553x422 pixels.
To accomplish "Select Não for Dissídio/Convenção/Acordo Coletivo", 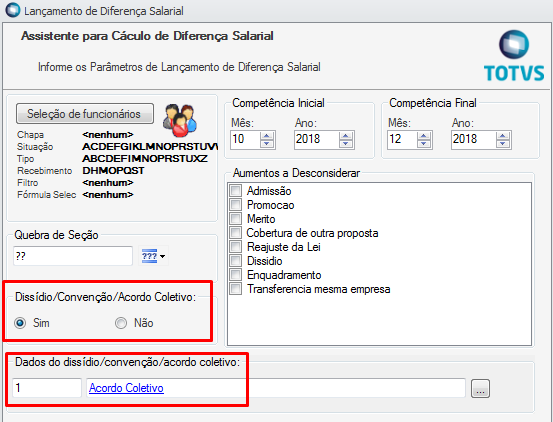I will (x=121, y=323).
